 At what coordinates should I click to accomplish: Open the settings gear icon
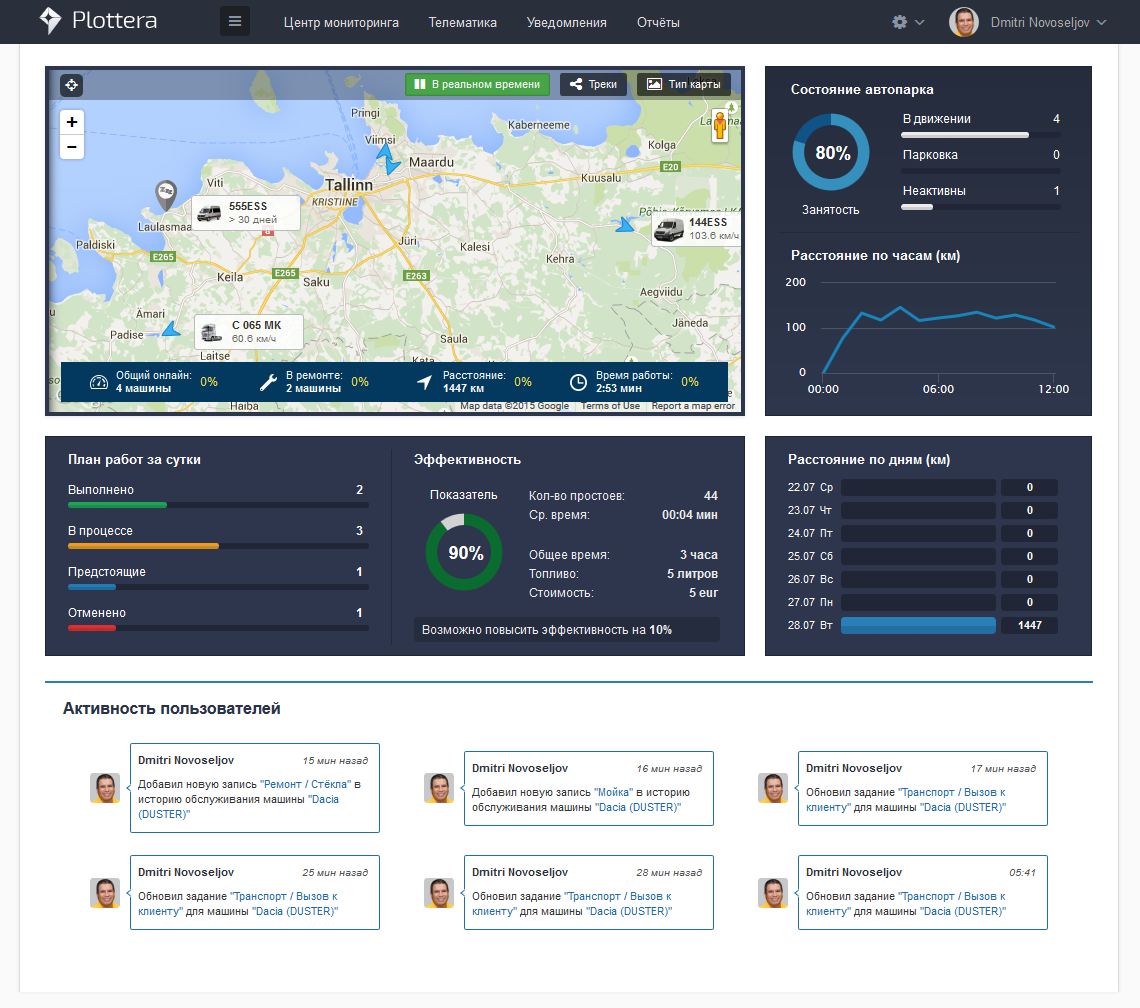click(x=899, y=22)
